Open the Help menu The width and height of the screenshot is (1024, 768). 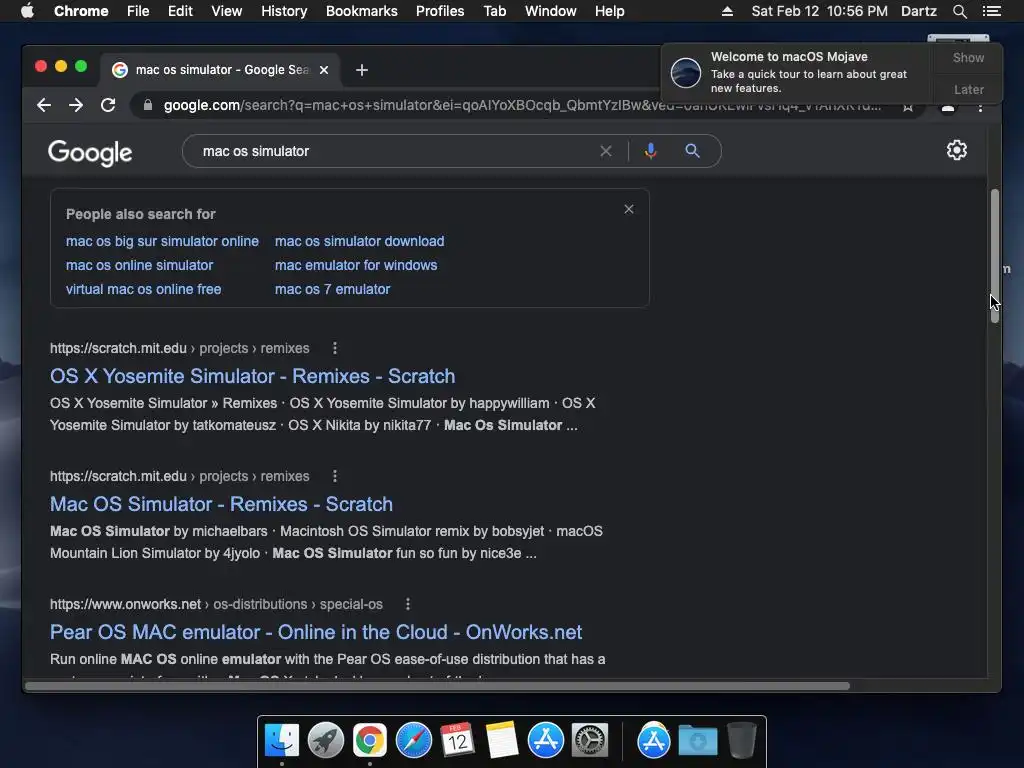tap(609, 11)
